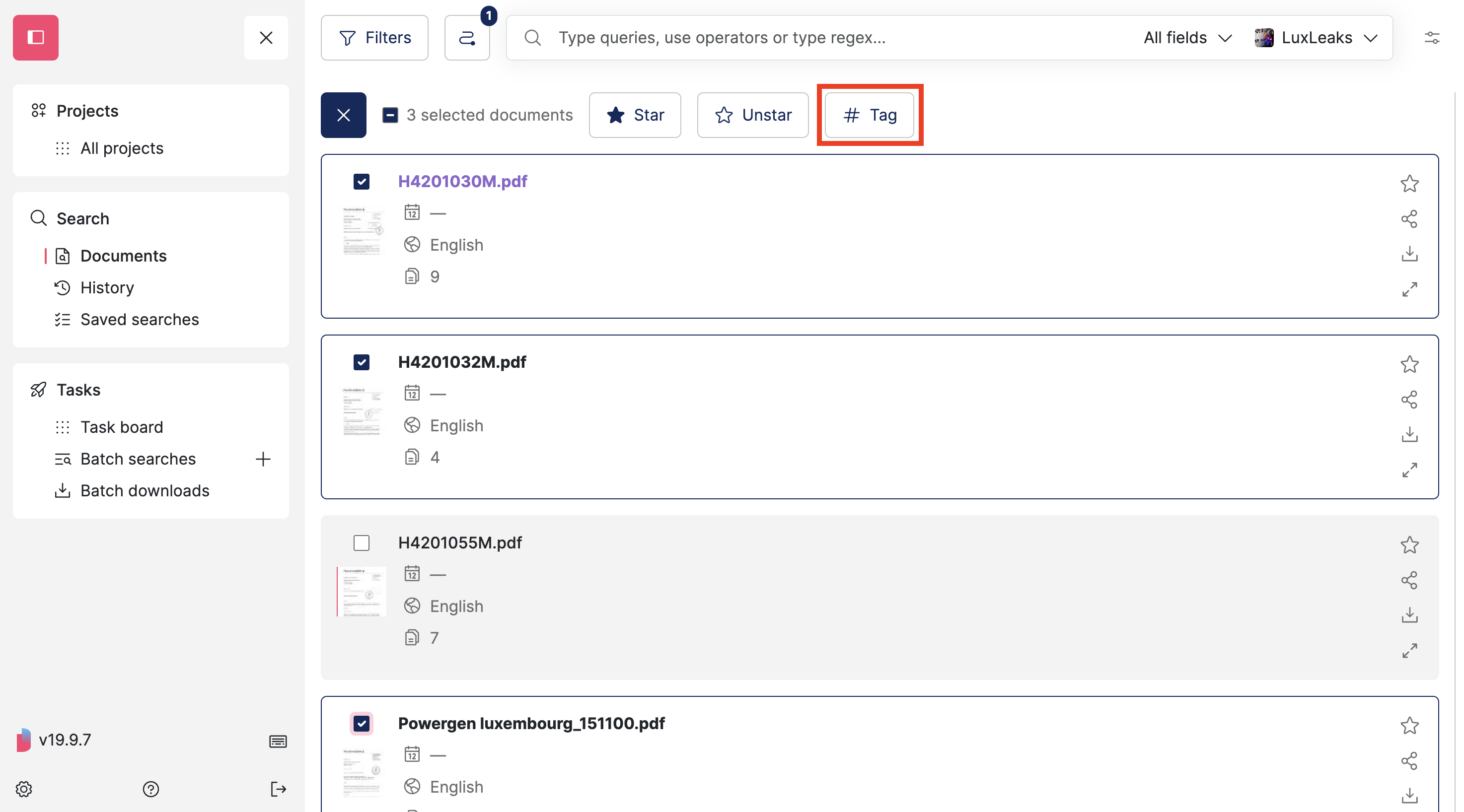Star the selected documents
Screen dimensions: 1464x812
635,115
